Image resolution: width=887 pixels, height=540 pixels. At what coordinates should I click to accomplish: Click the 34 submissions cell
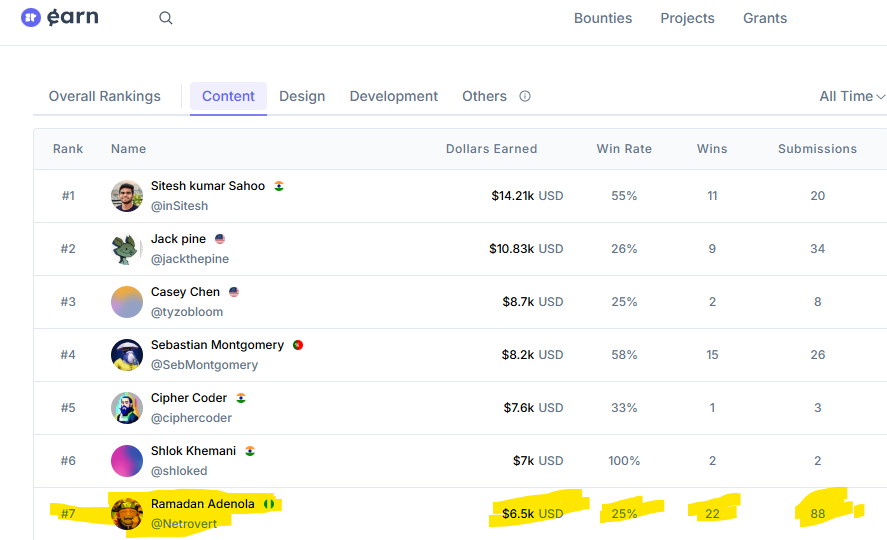tap(817, 249)
